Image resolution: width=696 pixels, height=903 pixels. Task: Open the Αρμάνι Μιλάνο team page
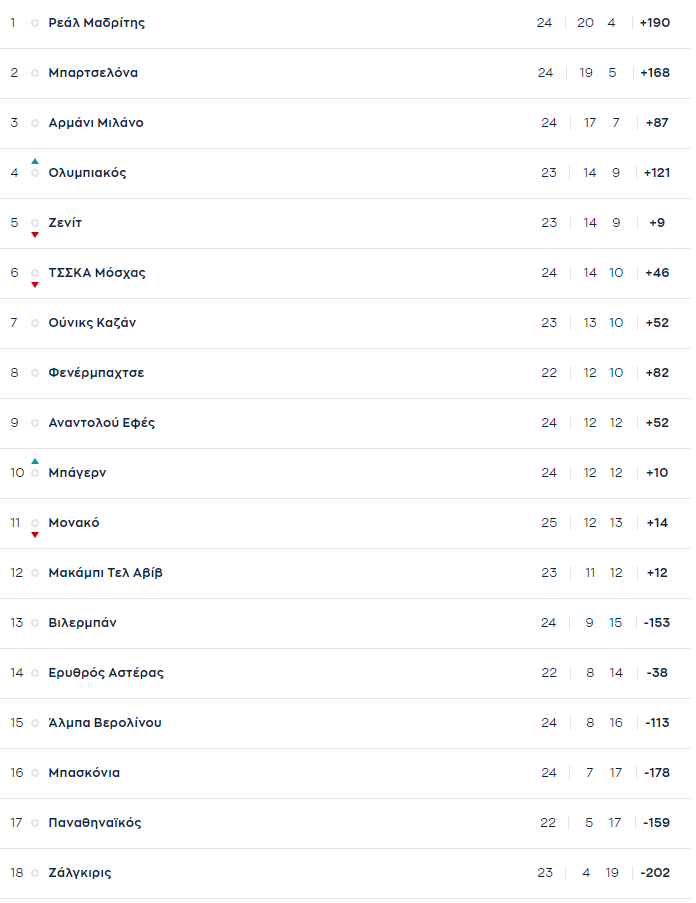point(96,123)
